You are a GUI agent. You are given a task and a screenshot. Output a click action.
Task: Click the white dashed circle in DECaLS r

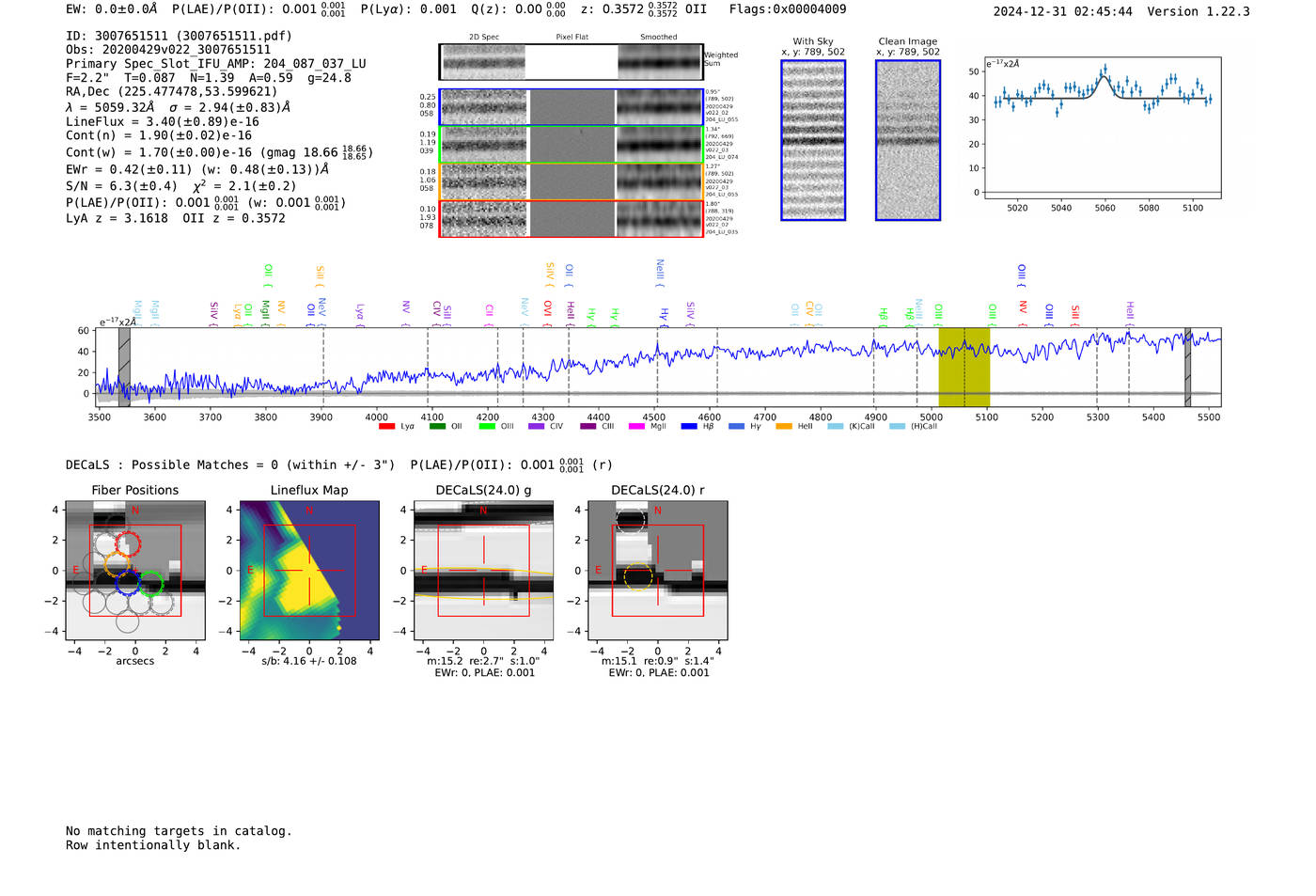(631, 520)
